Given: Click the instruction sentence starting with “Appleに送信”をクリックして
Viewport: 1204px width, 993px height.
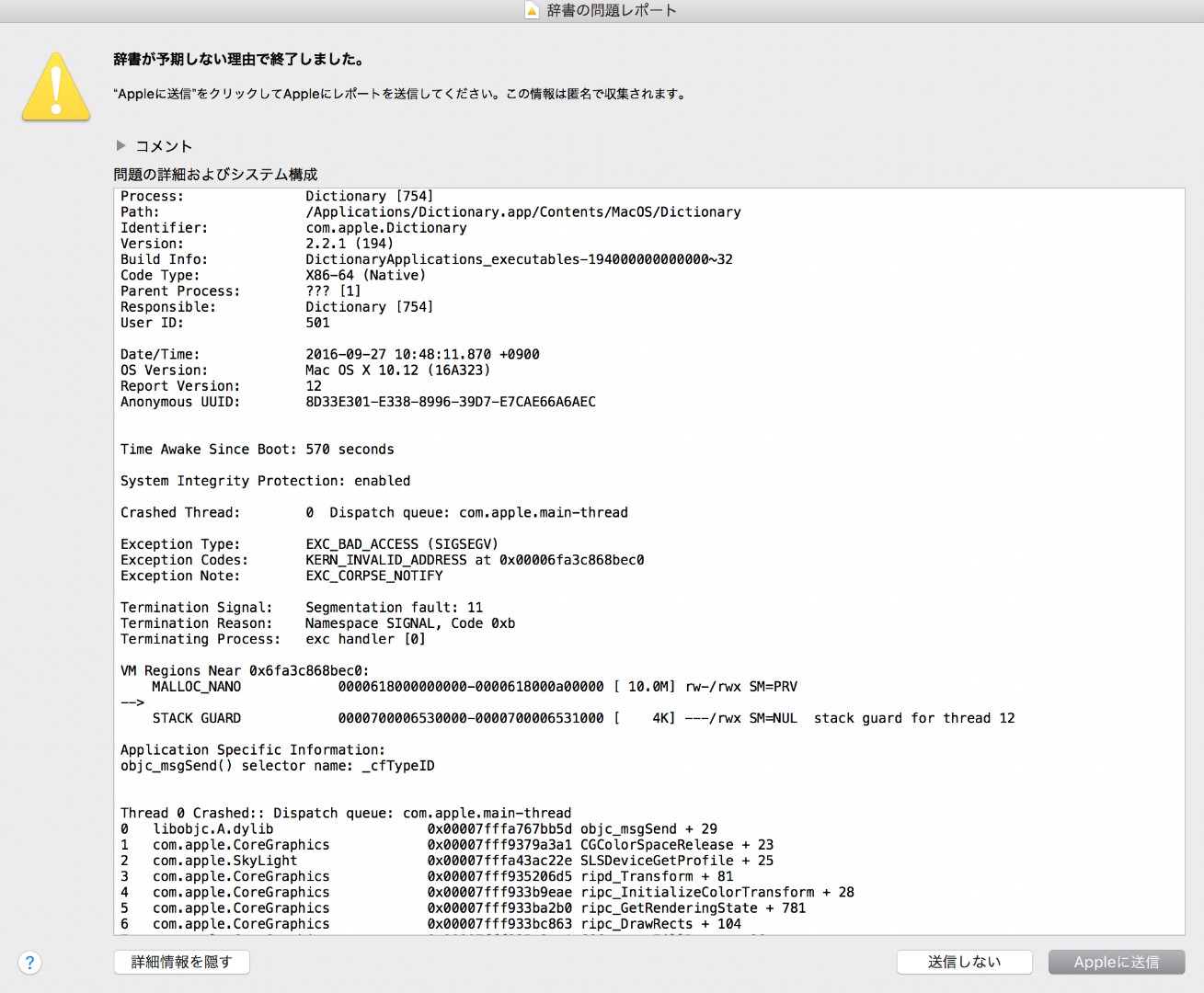Looking at the screenshot, I should [401, 94].
